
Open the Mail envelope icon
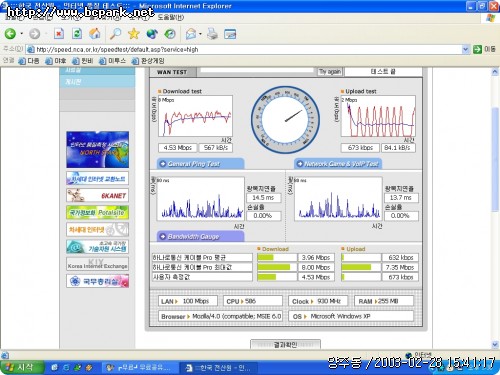(x=191, y=34)
